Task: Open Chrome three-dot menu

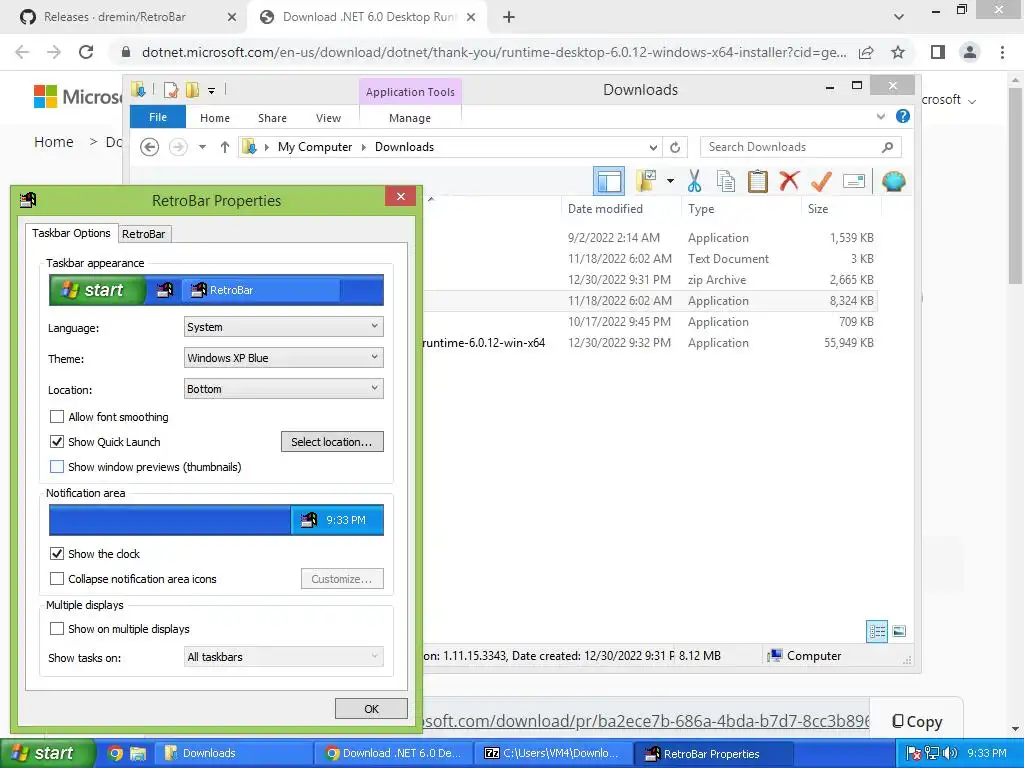Action: coord(1002,52)
